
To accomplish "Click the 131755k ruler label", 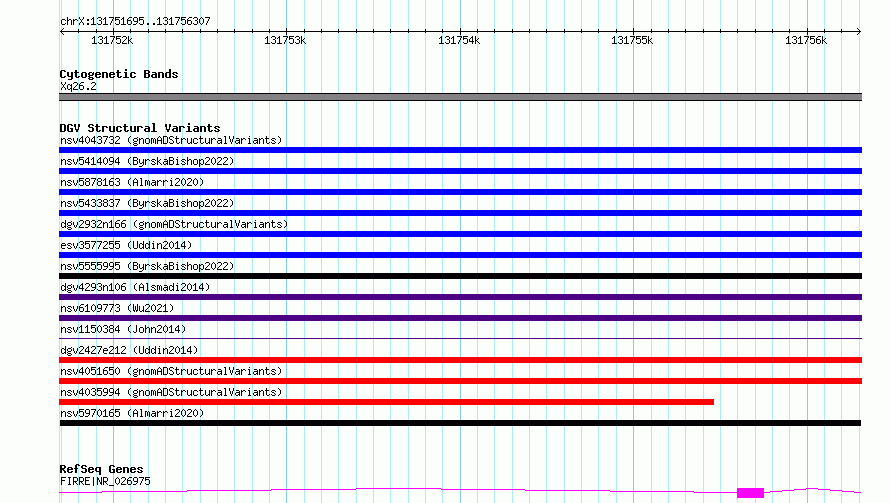I will click(632, 40).
